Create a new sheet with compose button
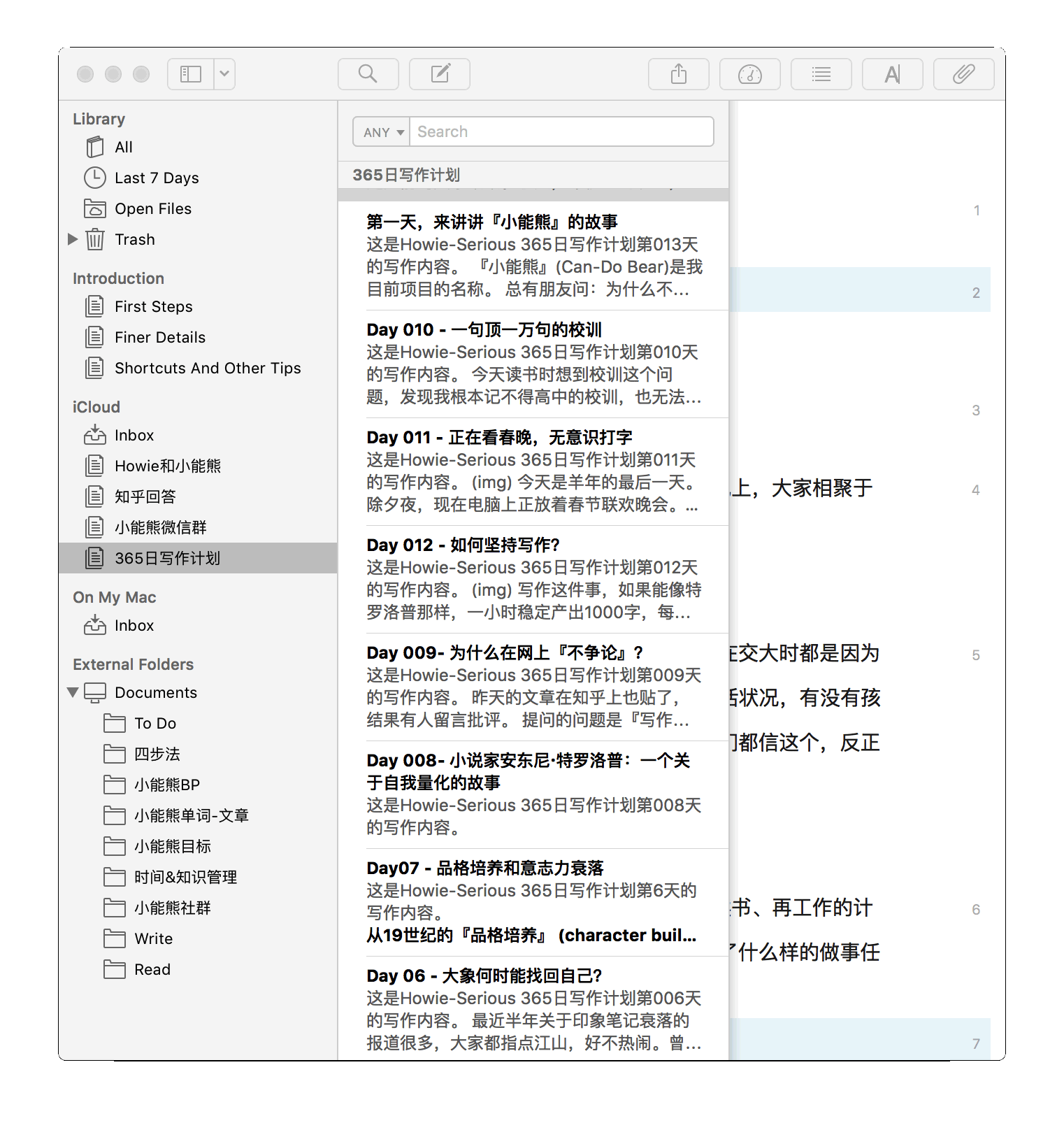Screen dimensions: 1064x1130 (440, 74)
